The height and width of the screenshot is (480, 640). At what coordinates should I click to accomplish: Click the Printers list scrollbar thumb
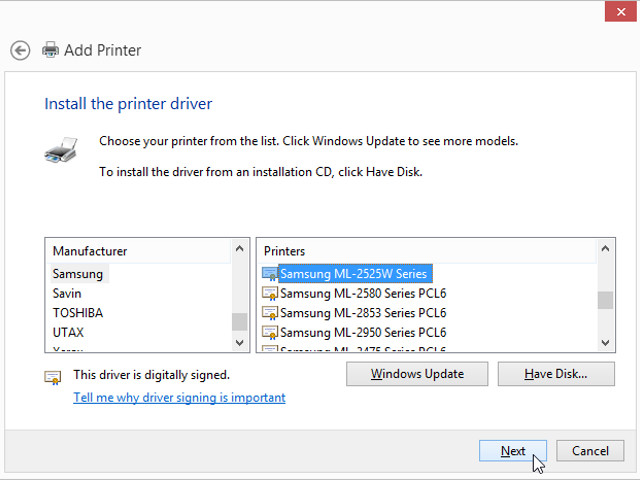tap(605, 300)
